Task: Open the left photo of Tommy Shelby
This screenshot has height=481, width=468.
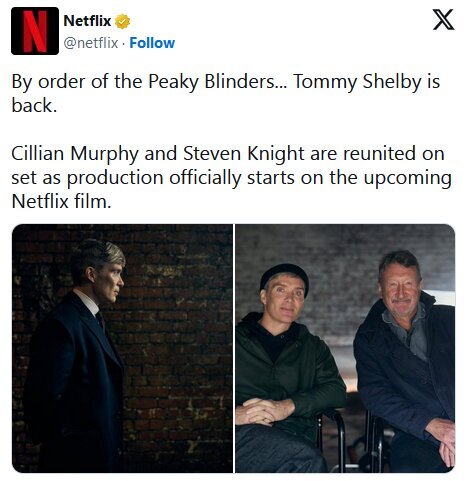Action: click(x=122, y=348)
